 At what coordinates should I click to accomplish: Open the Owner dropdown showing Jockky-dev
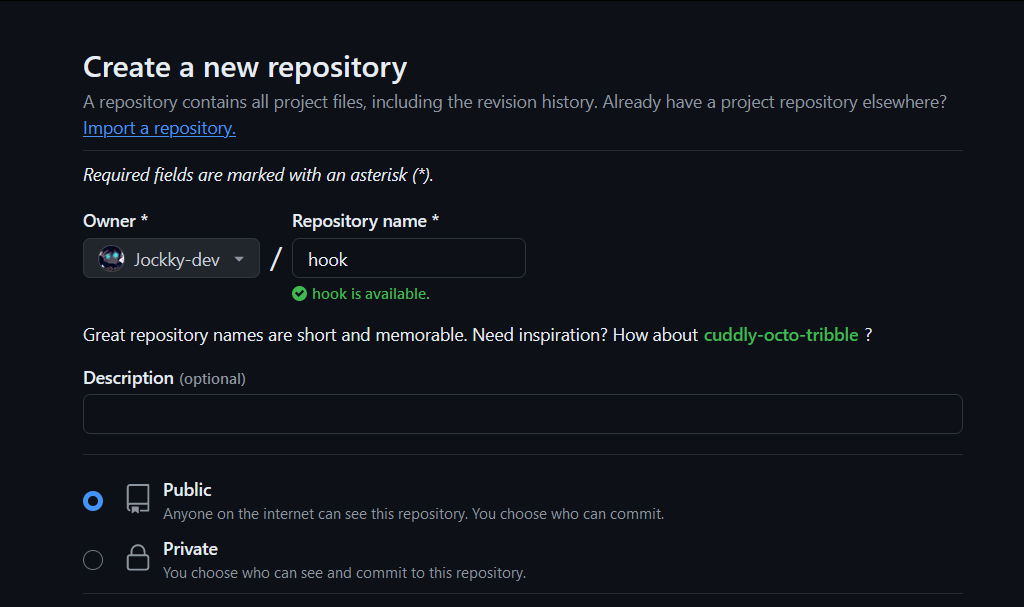click(x=171, y=258)
